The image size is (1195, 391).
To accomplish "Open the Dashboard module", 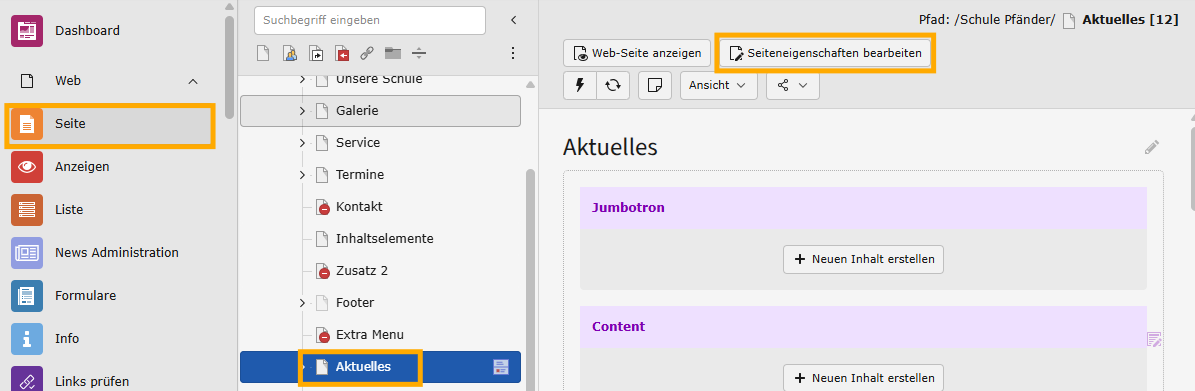I will 87,31.
